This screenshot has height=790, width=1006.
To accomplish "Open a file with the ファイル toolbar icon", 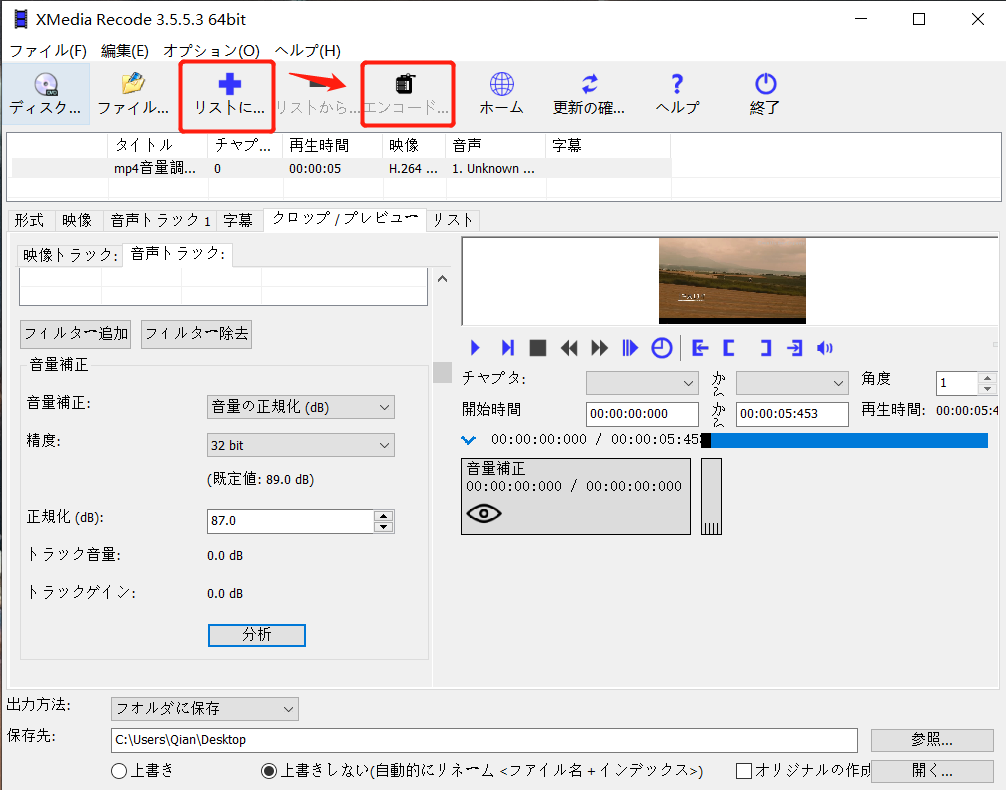I will (133, 94).
